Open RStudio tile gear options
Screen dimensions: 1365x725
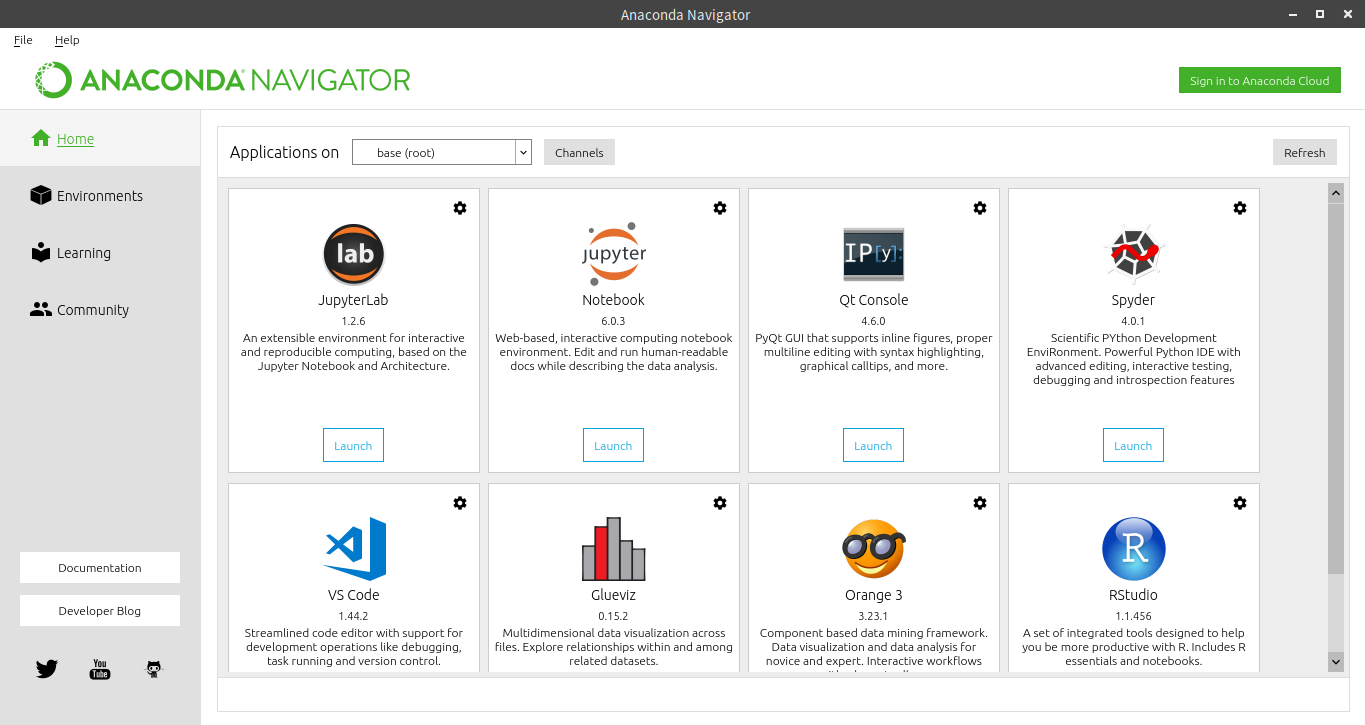1240,503
